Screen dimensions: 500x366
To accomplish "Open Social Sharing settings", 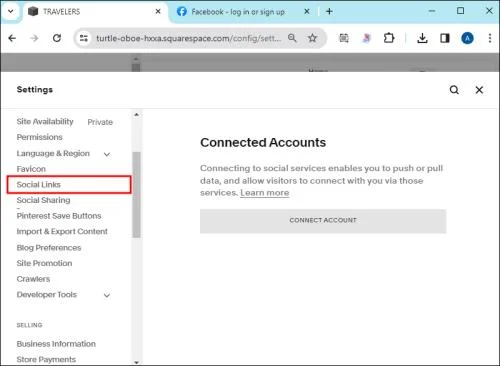I will pyautogui.click(x=43, y=200).
